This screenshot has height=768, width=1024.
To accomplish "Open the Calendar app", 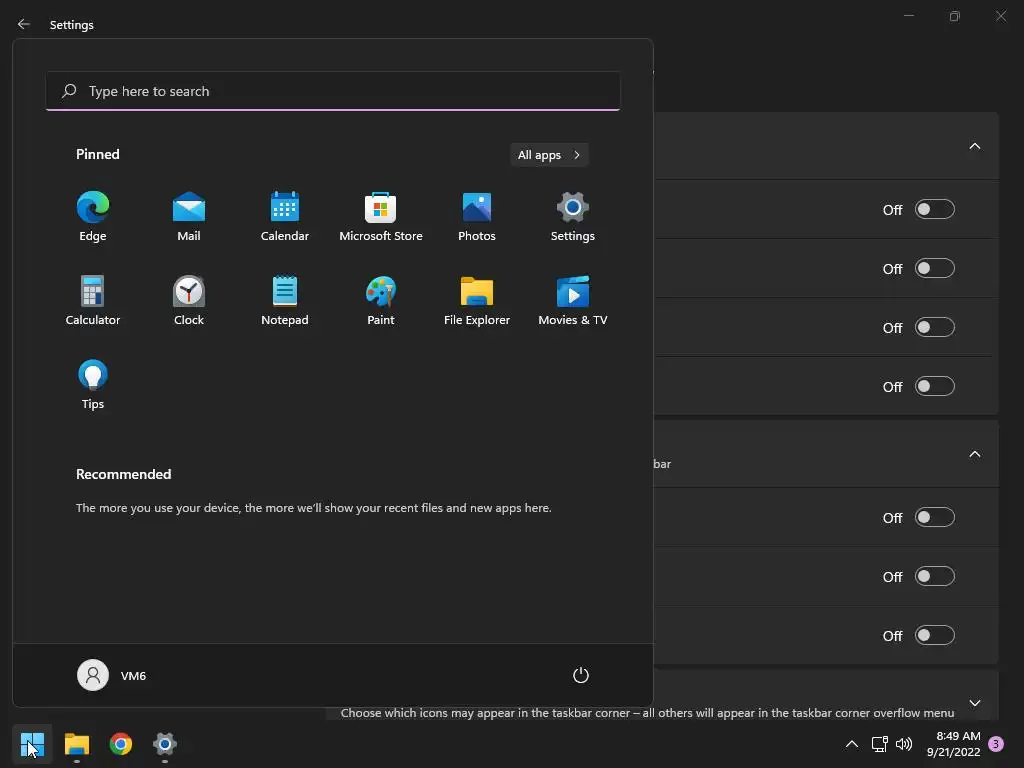I will [x=285, y=217].
